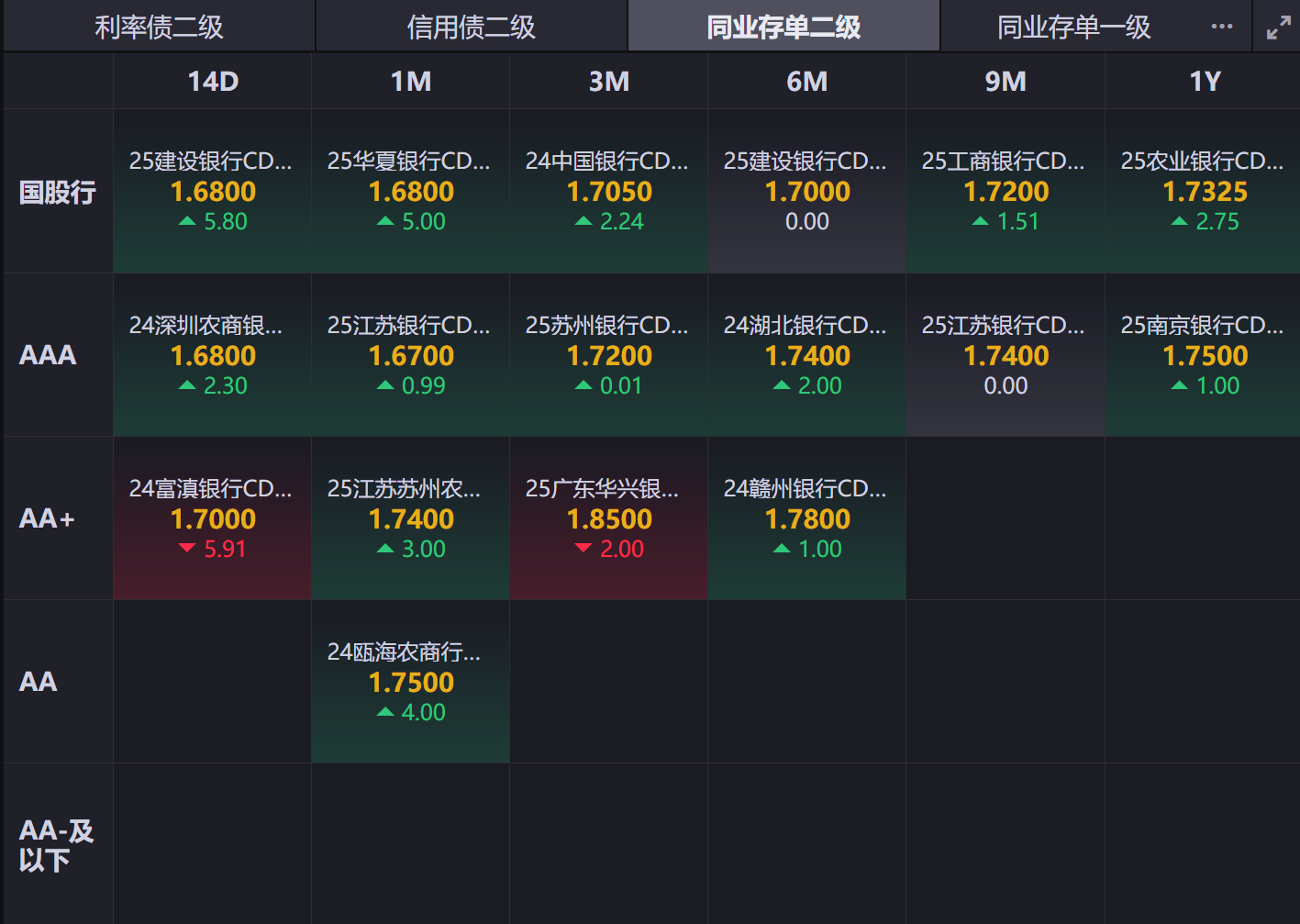Open 25建设银行CD cell with yield 1.6800
Image resolution: width=1300 pixels, height=924 pixels.
tap(213, 192)
